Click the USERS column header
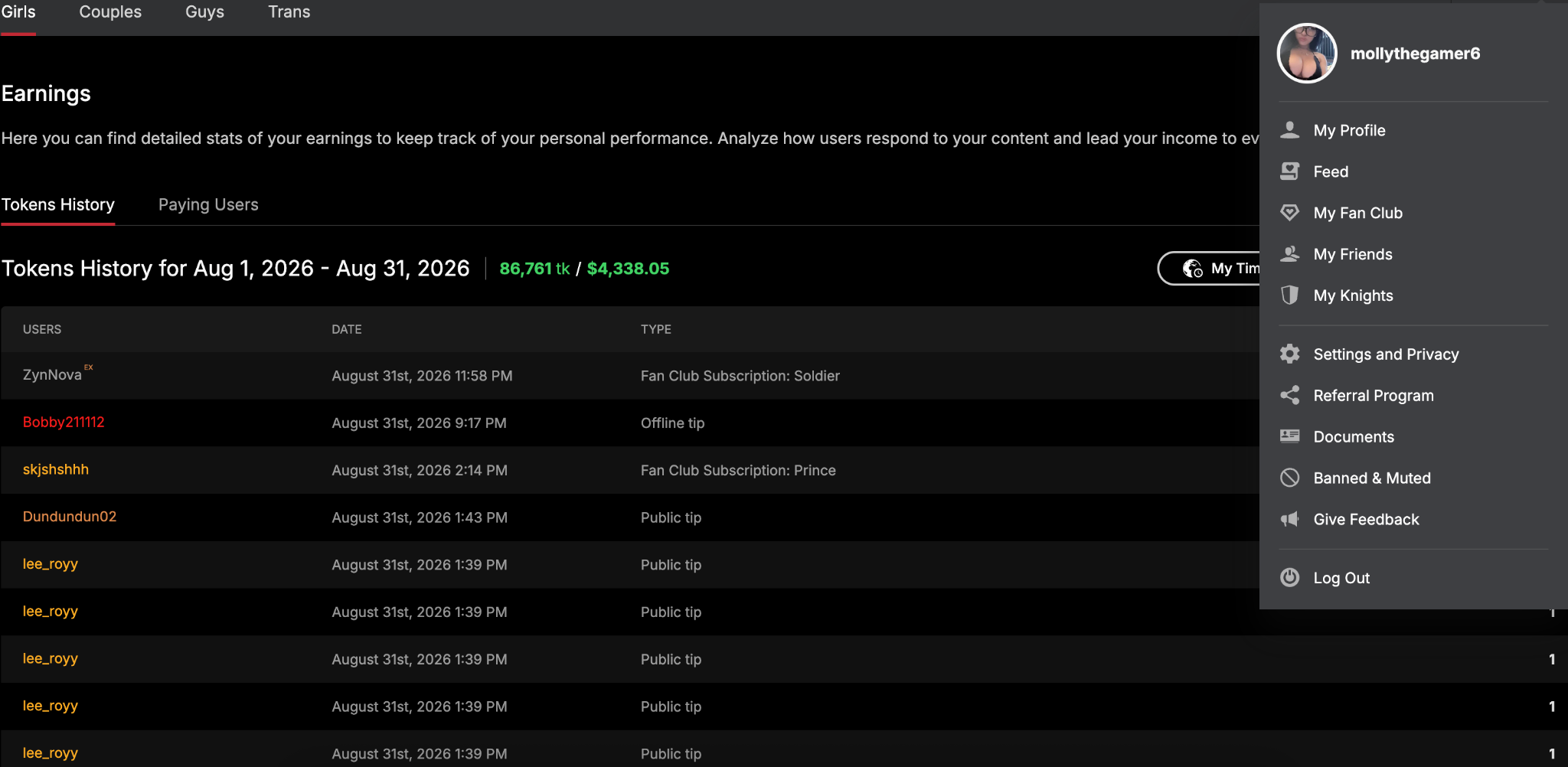This screenshot has width=1568, height=767. 42,329
